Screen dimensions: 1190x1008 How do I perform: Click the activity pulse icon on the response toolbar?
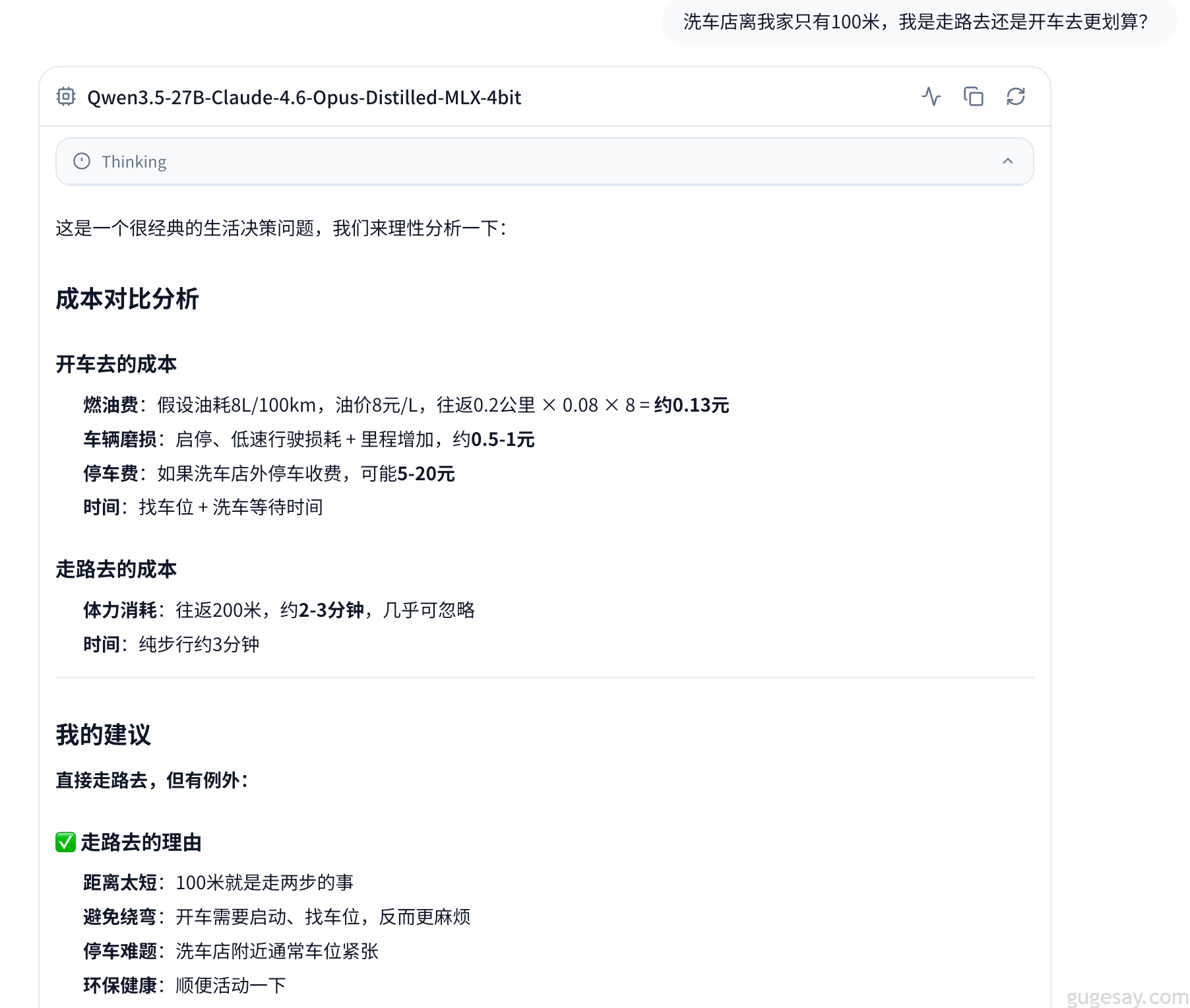click(931, 96)
